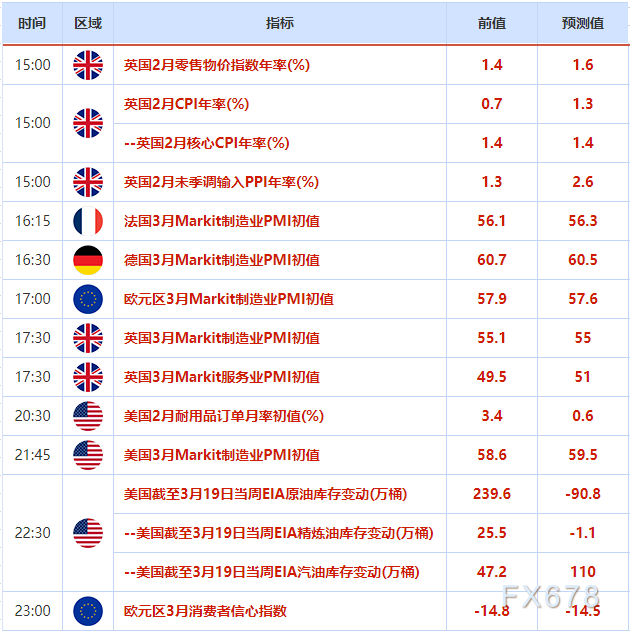Open the 英国2月CPI年率(%) indicator
The image size is (630, 632).
(186, 104)
